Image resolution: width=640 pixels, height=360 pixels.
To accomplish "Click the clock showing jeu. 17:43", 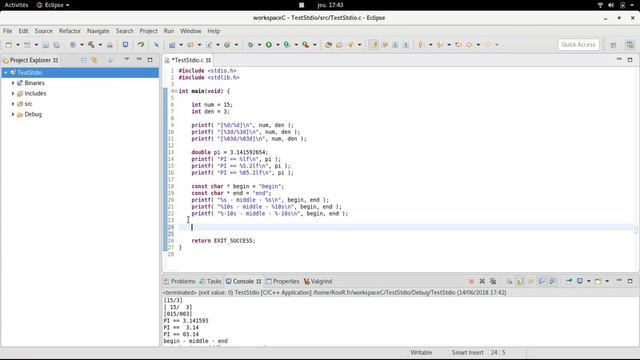I will tap(330, 5).
